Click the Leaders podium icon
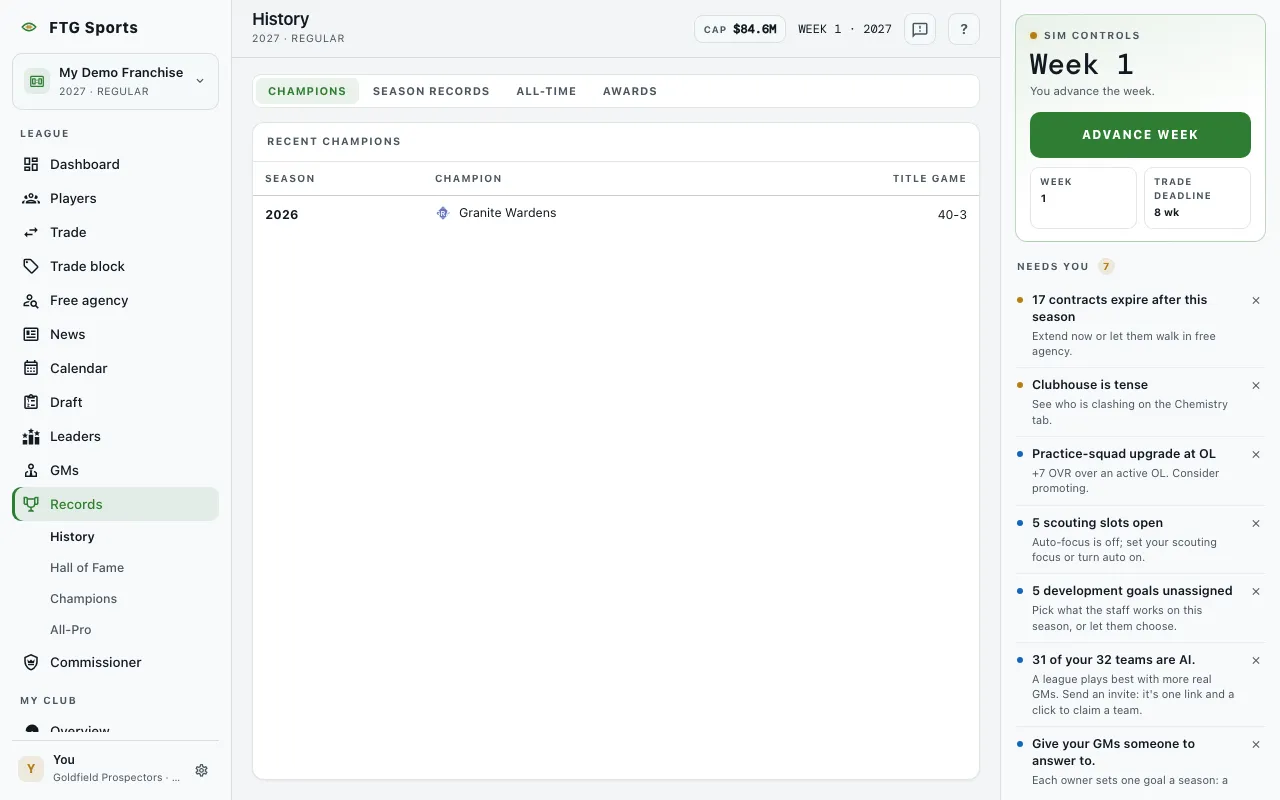This screenshot has width=1280, height=800. click(31, 436)
